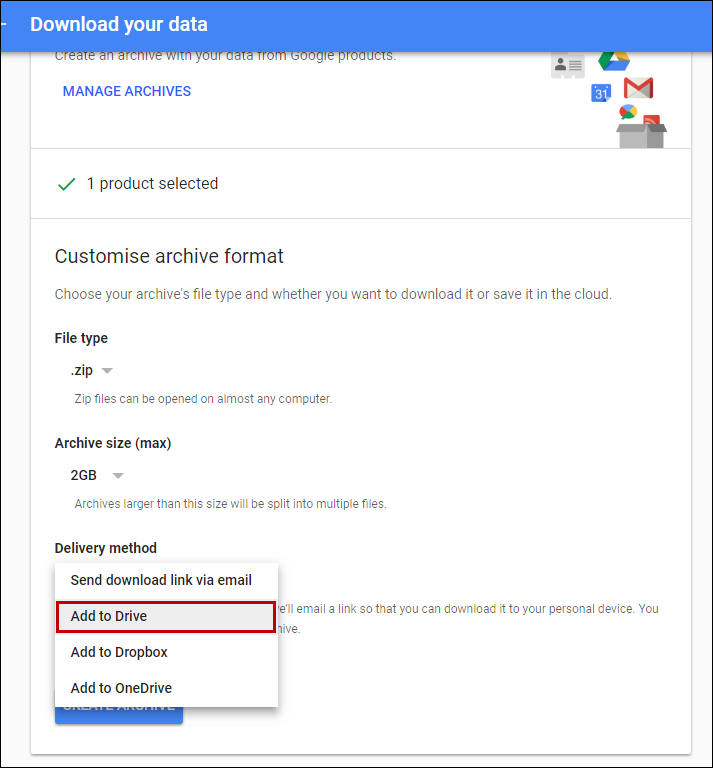Select Add to Drive delivery option
Screen dimensions: 713x768
[x=165, y=616]
